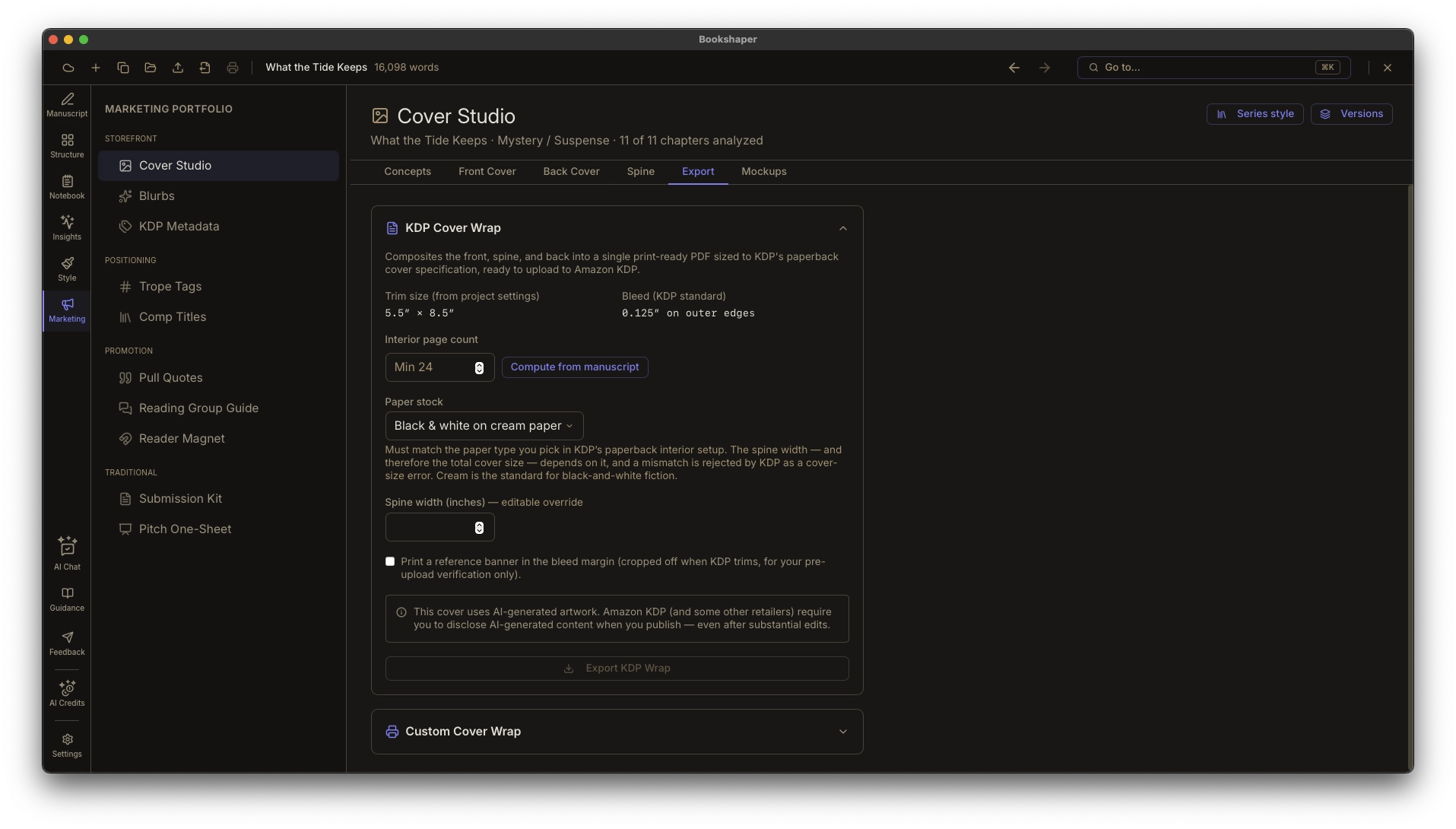Select the Export tab

(x=698, y=172)
